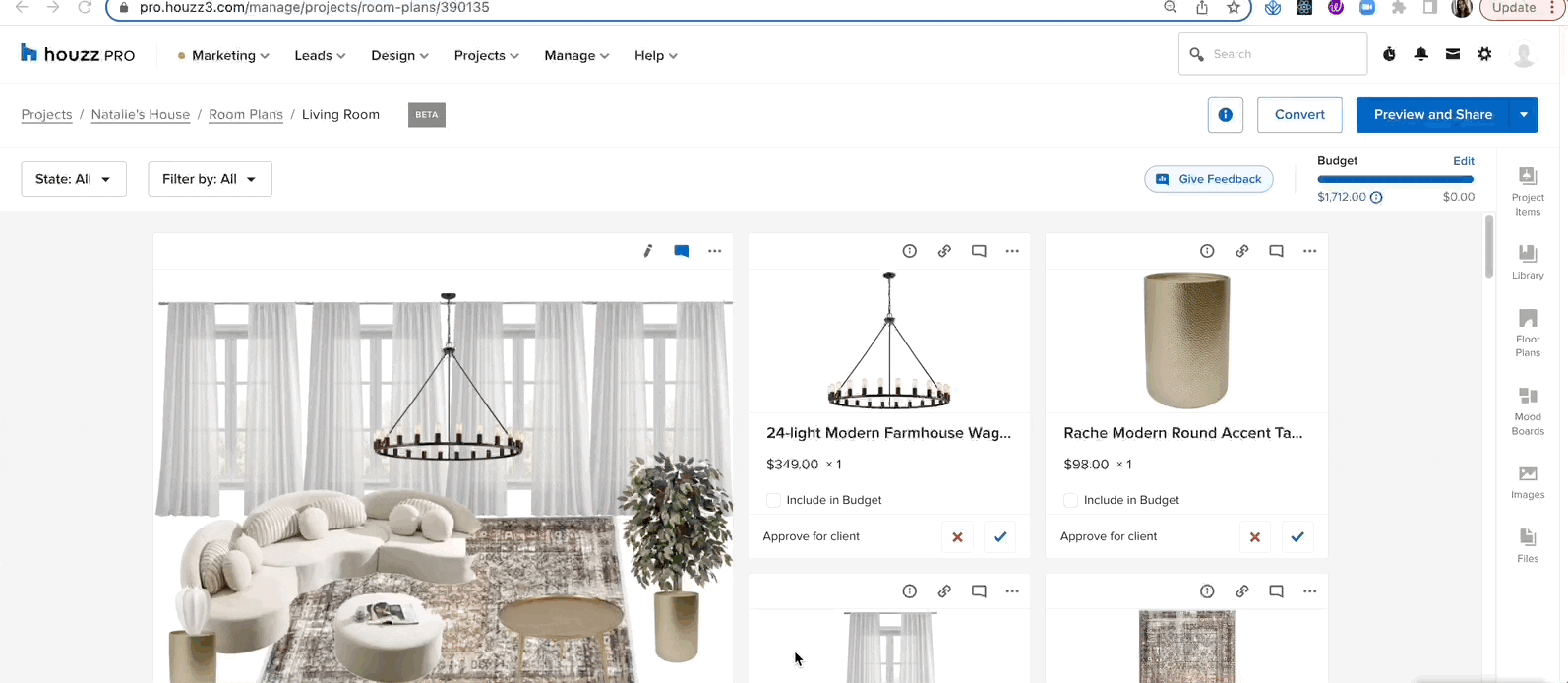Open the Projects menu
The height and width of the screenshot is (683, 1568).
pyautogui.click(x=486, y=55)
